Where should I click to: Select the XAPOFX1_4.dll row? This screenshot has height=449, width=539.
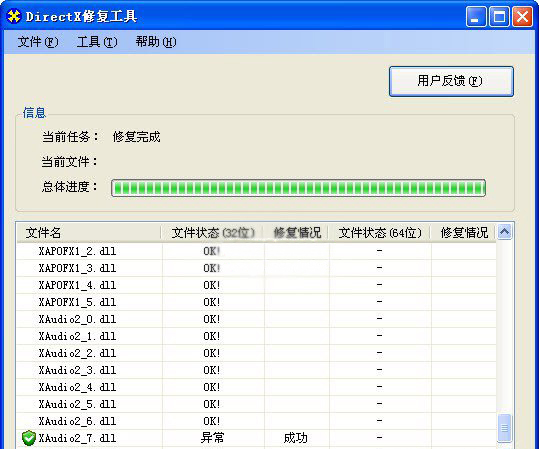tap(256, 285)
